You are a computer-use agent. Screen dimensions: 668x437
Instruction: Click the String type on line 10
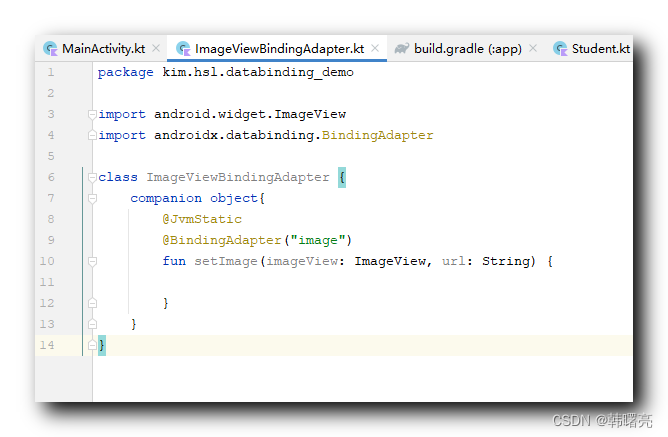tap(506, 262)
